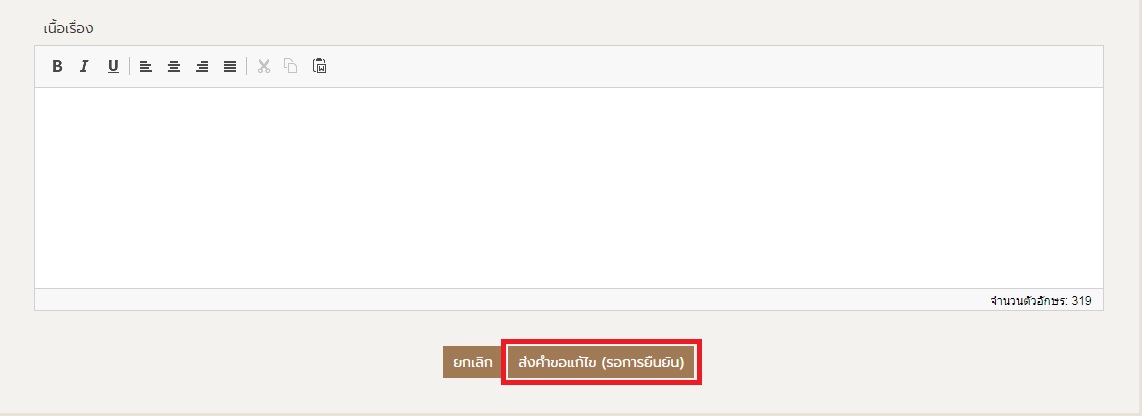Click the Copy icon in the toolbar
1142x416 pixels.
coord(291,66)
